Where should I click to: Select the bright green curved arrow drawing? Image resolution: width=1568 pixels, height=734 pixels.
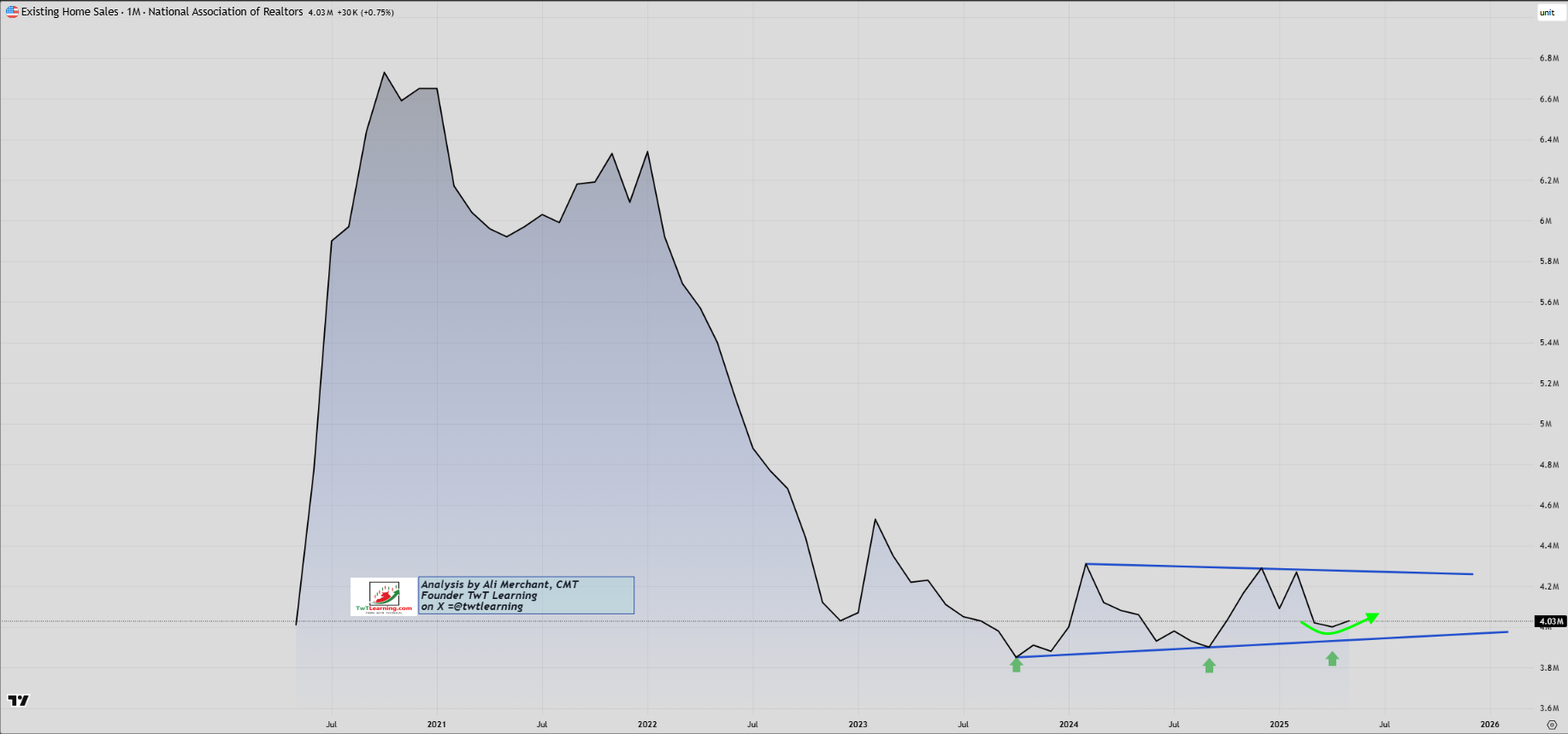point(1339,625)
